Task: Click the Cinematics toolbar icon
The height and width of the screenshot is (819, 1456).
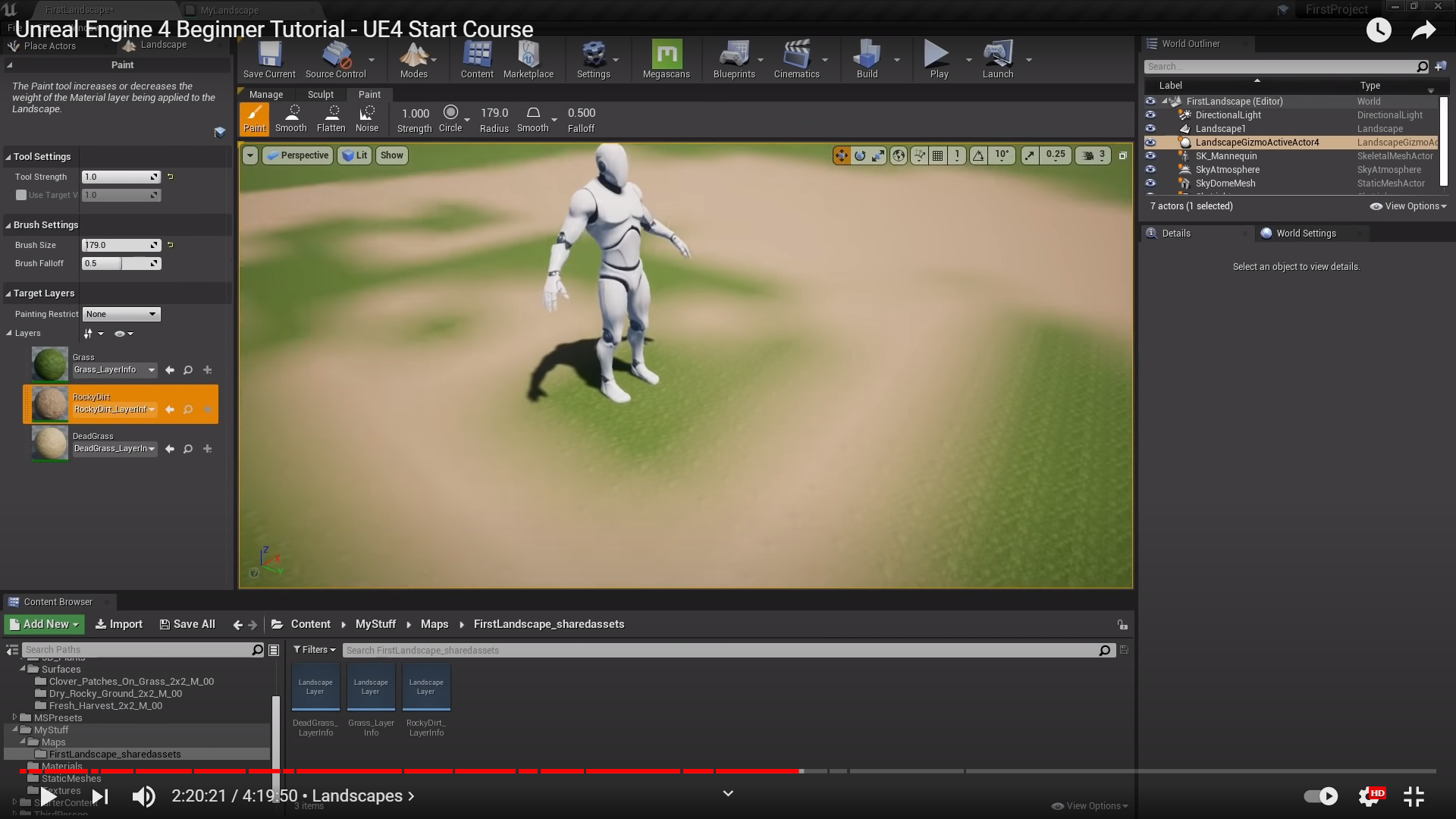Action: click(x=796, y=60)
